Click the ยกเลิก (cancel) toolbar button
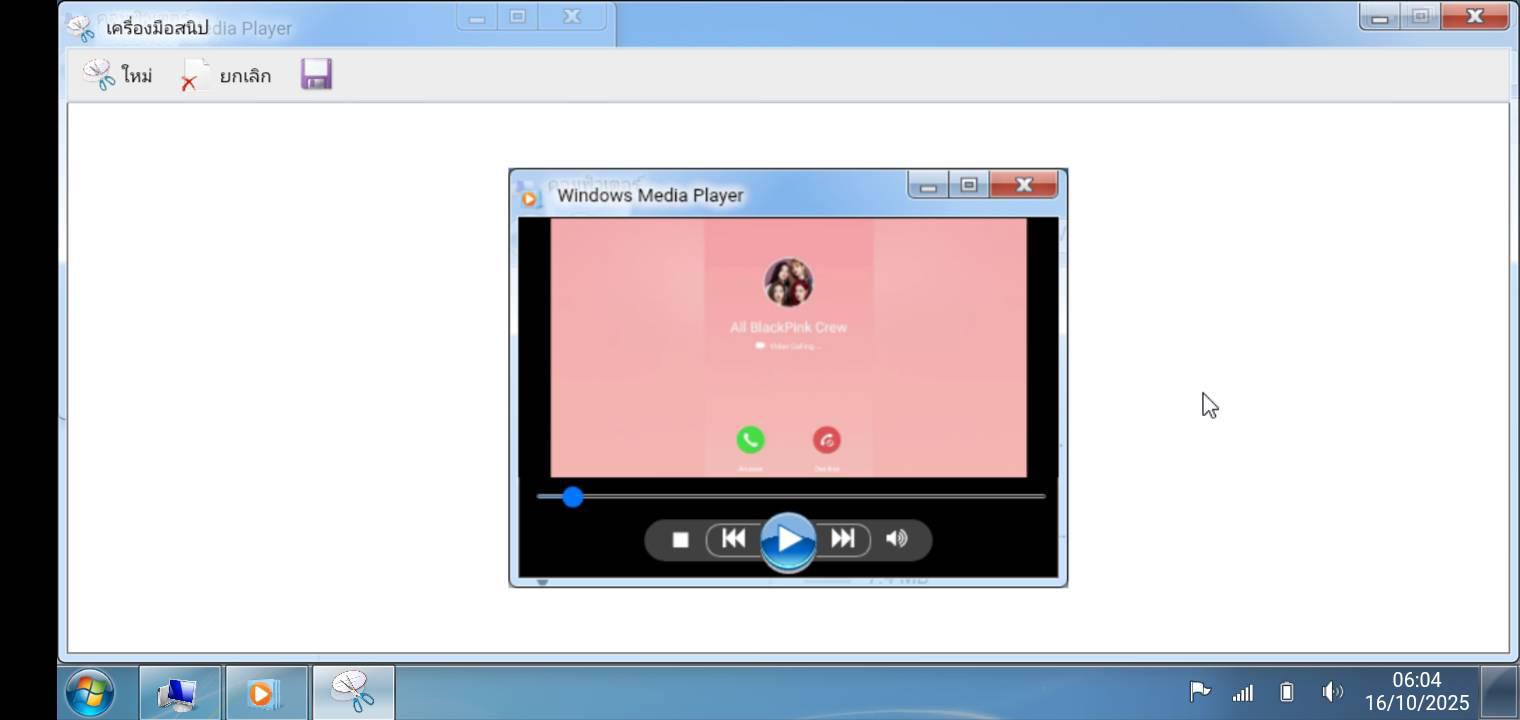This screenshot has width=1520, height=720. pos(225,75)
